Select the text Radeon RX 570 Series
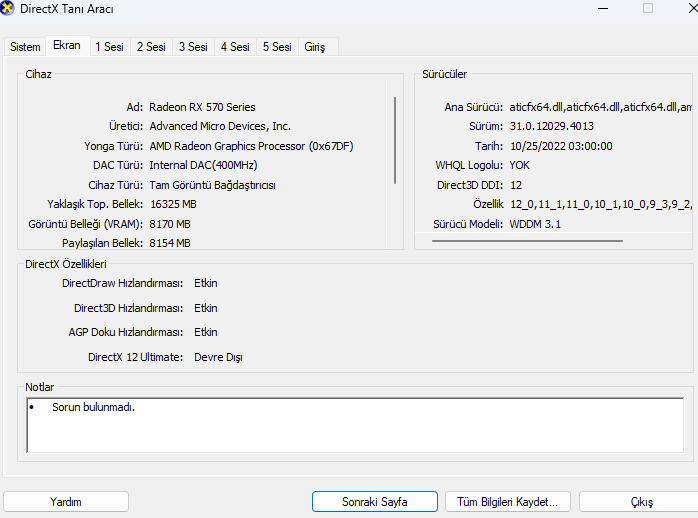The width and height of the screenshot is (698, 518). [202, 107]
